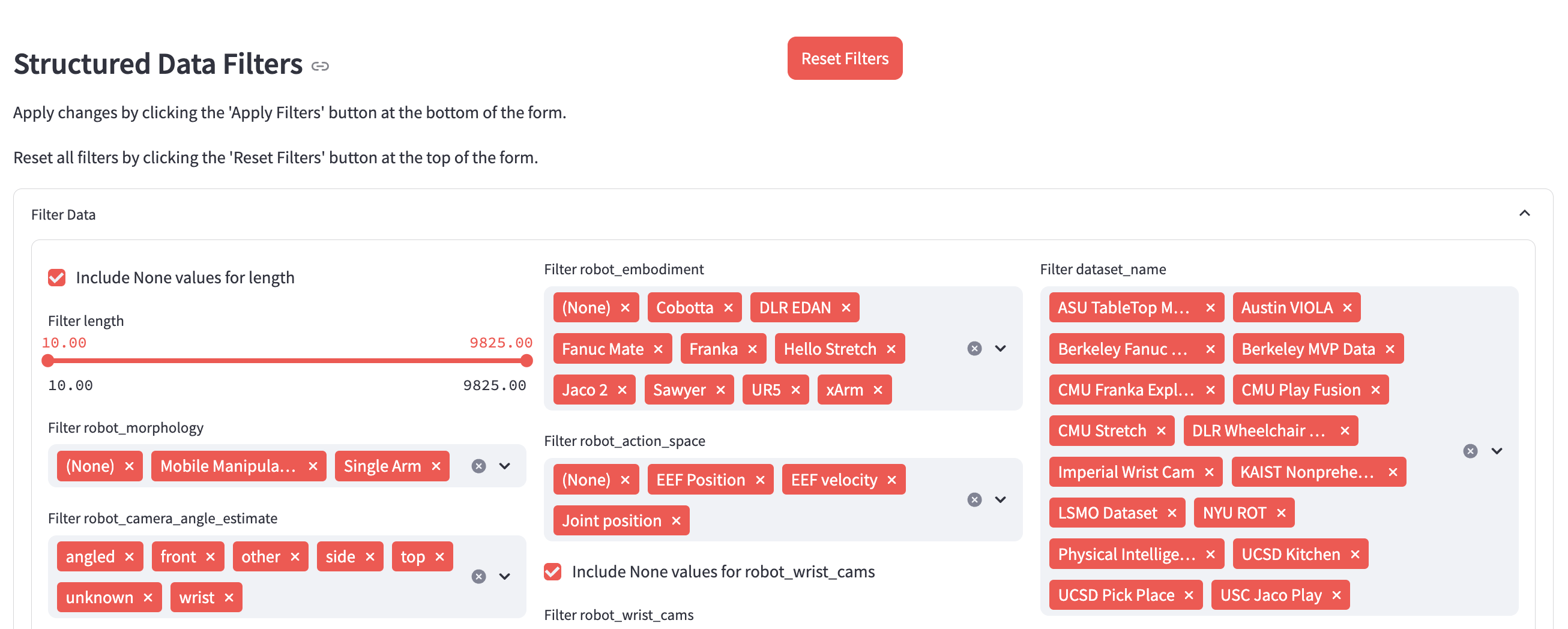1568x629 pixels.
Task: Remove the Mobile Manipula... morphology tag
Action: [313, 466]
